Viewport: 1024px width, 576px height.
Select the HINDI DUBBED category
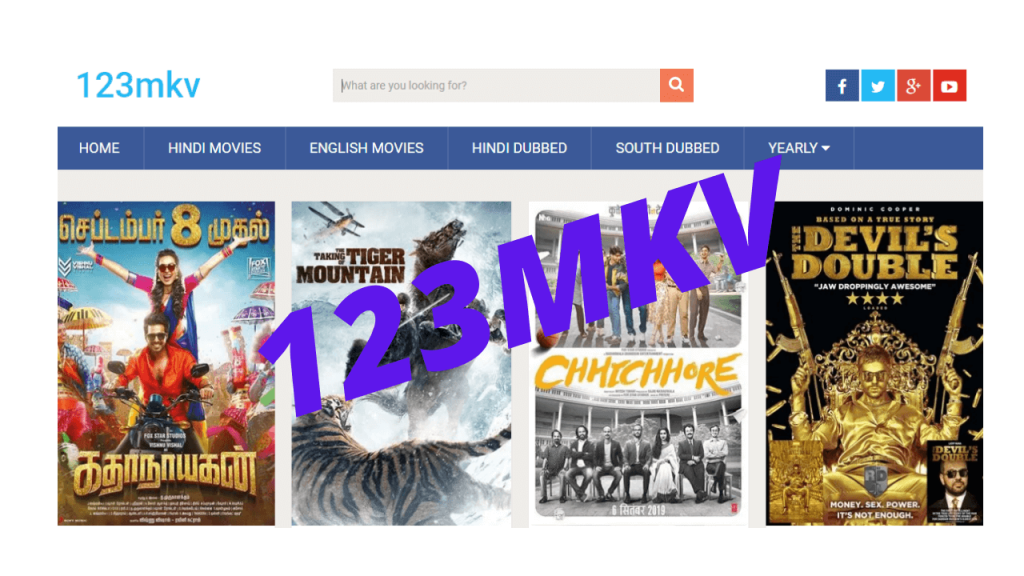pyautogui.click(x=519, y=148)
